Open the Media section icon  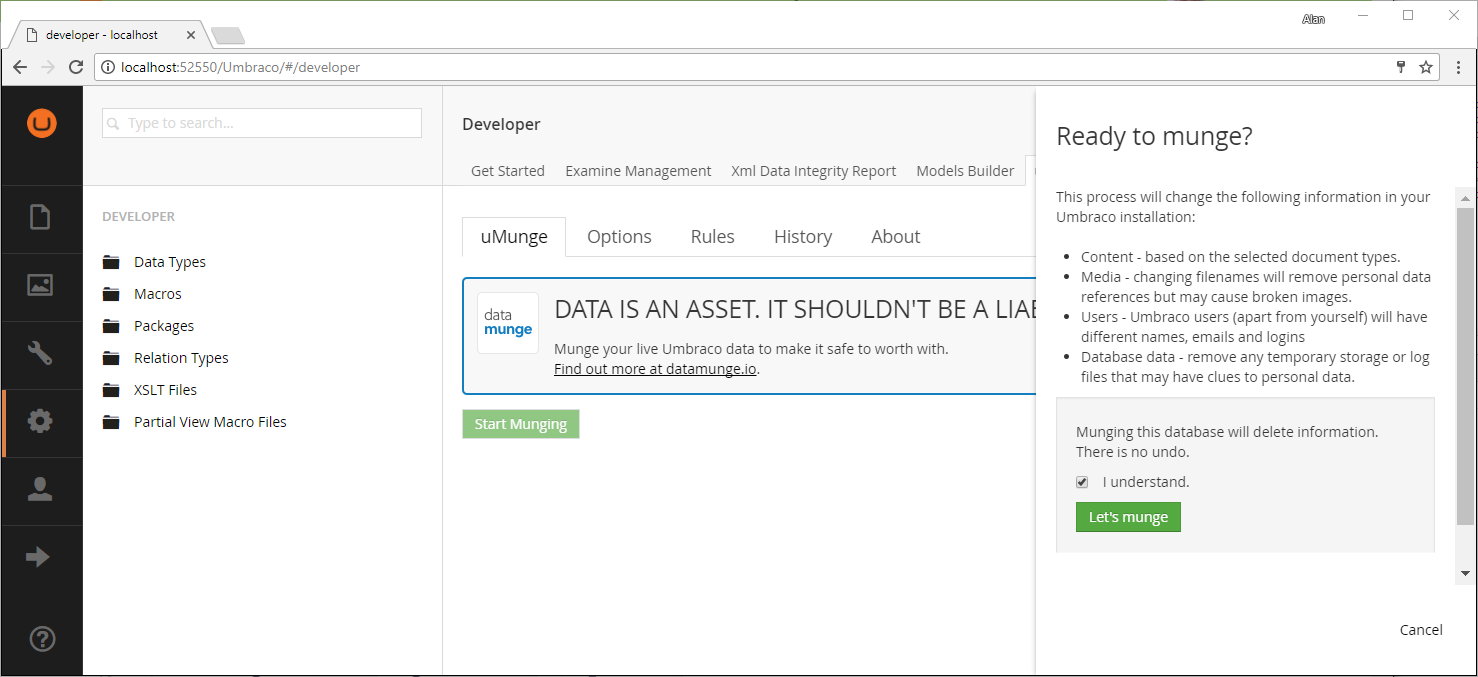[x=40, y=285]
